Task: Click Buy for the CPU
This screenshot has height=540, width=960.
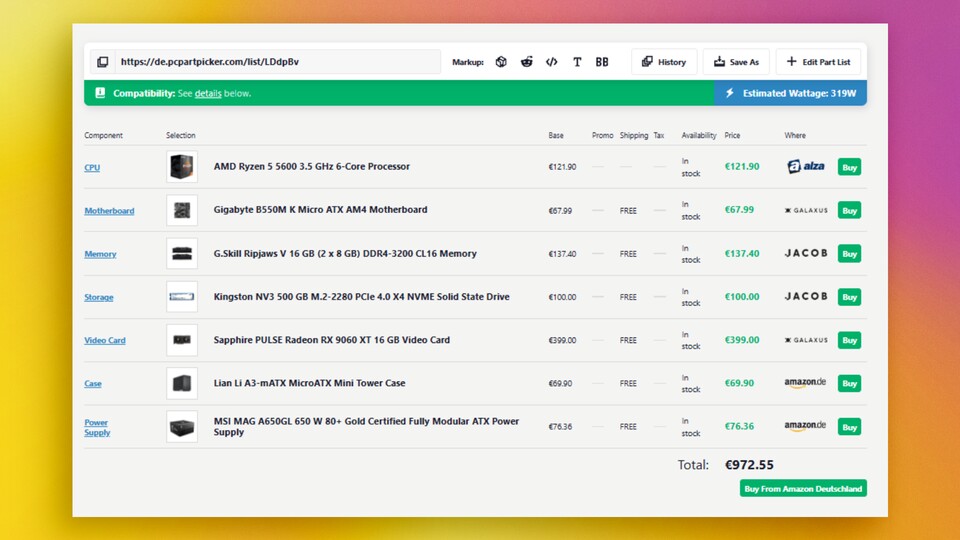Action: tap(849, 167)
